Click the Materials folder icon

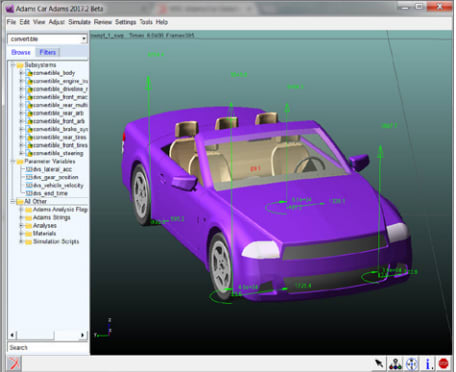click(28, 234)
